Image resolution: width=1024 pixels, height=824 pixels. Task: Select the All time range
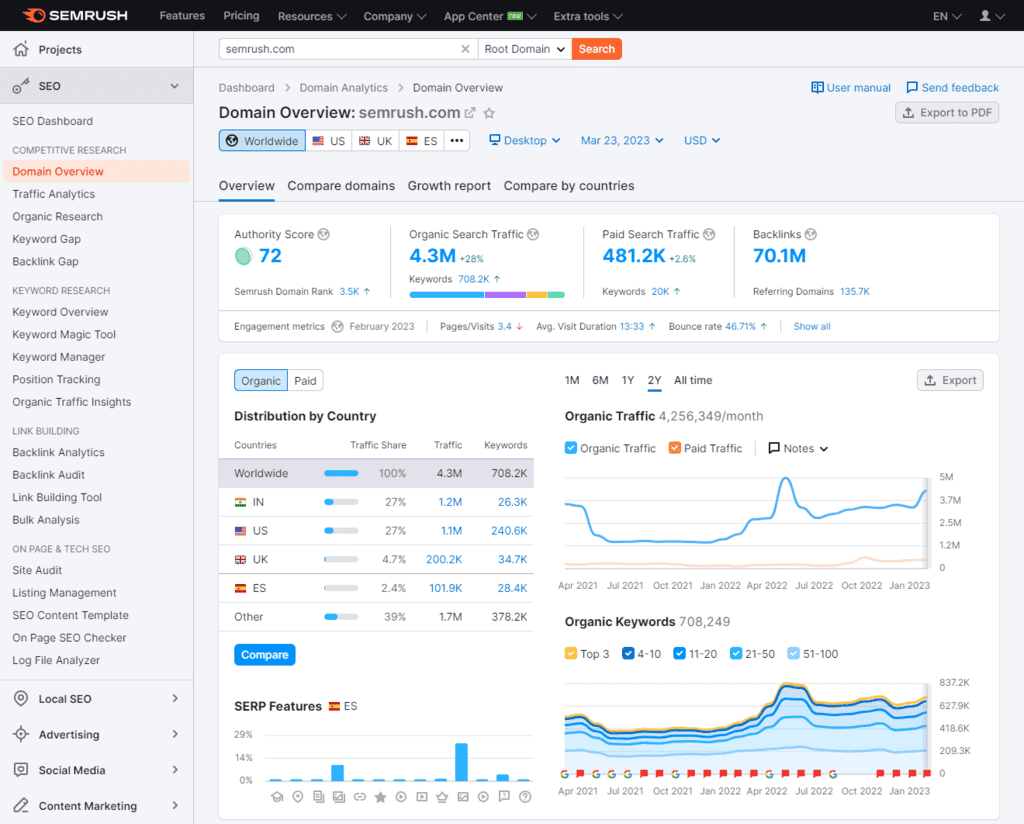click(693, 380)
